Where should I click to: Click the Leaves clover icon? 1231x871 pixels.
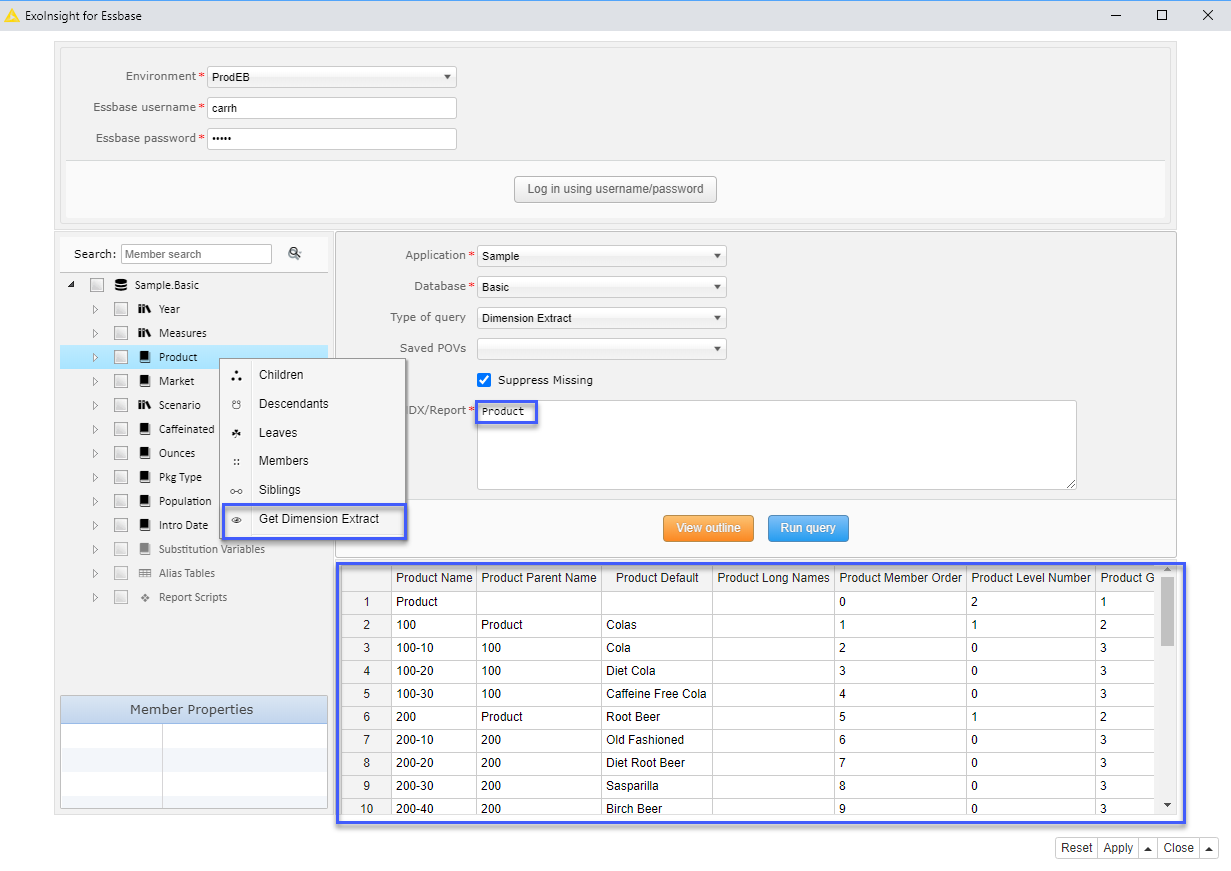pyautogui.click(x=236, y=433)
